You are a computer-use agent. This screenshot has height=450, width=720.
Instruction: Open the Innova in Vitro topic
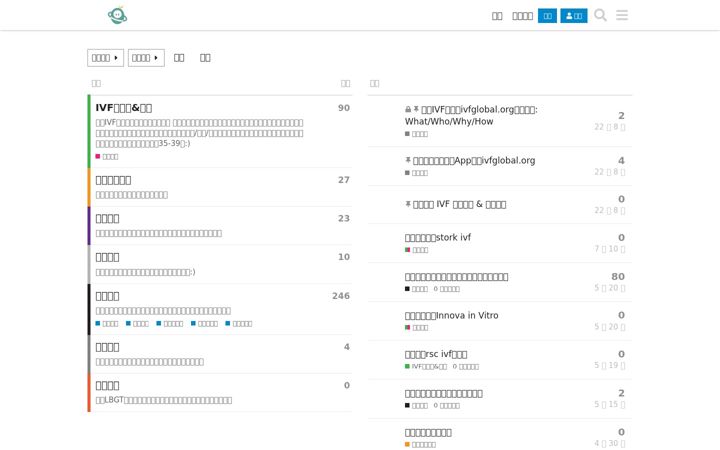[451, 315]
